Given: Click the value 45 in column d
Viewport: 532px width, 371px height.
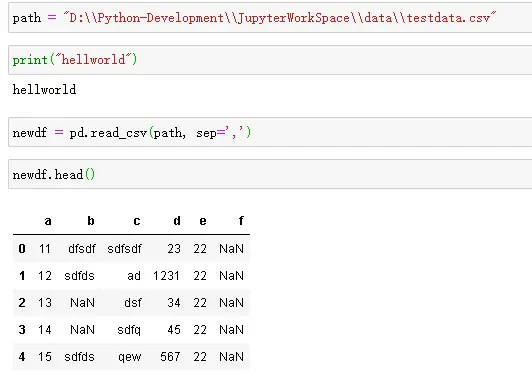Looking at the screenshot, I should point(174,330).
